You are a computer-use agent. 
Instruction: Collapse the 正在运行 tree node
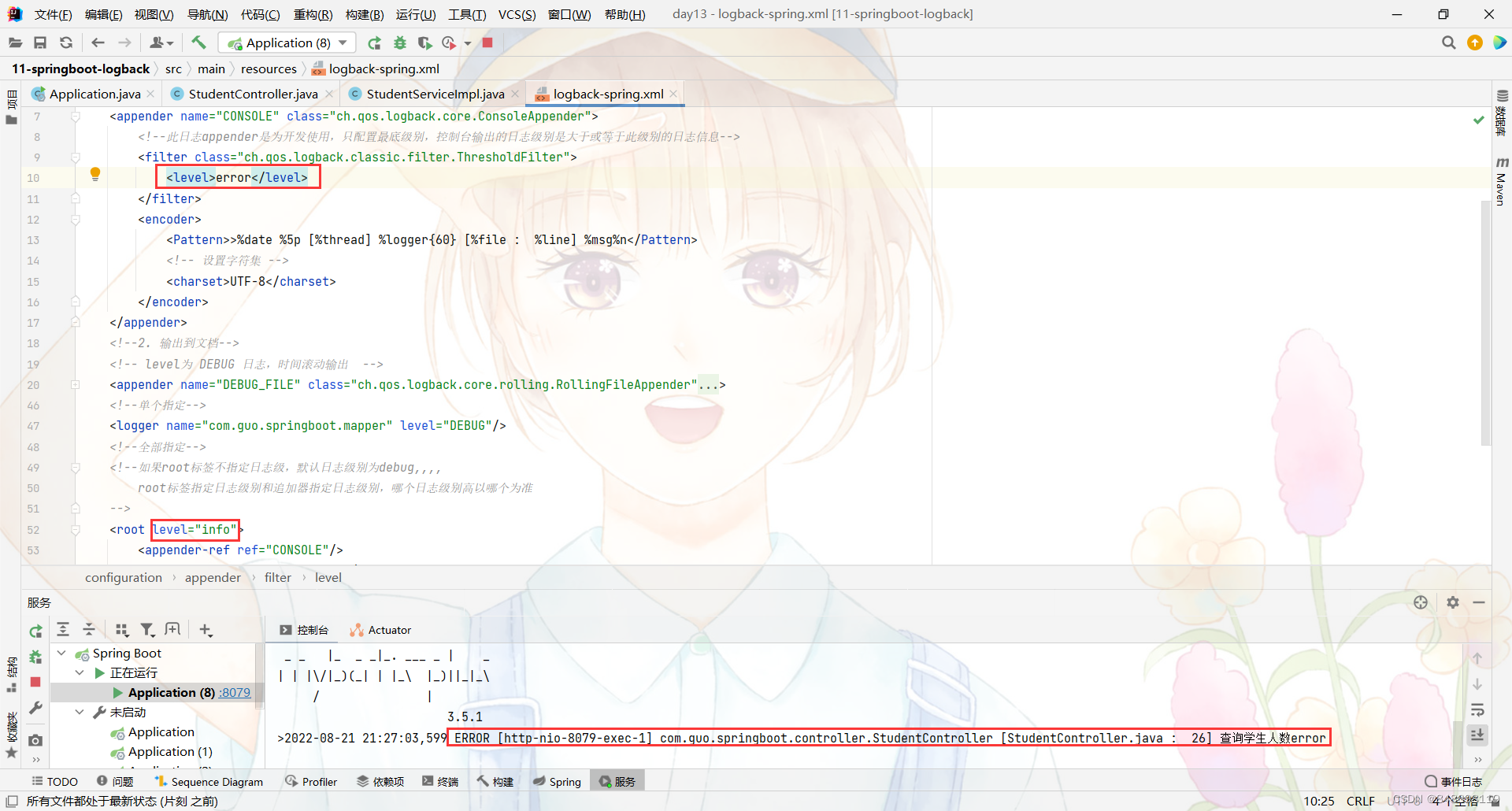(80, 672)
